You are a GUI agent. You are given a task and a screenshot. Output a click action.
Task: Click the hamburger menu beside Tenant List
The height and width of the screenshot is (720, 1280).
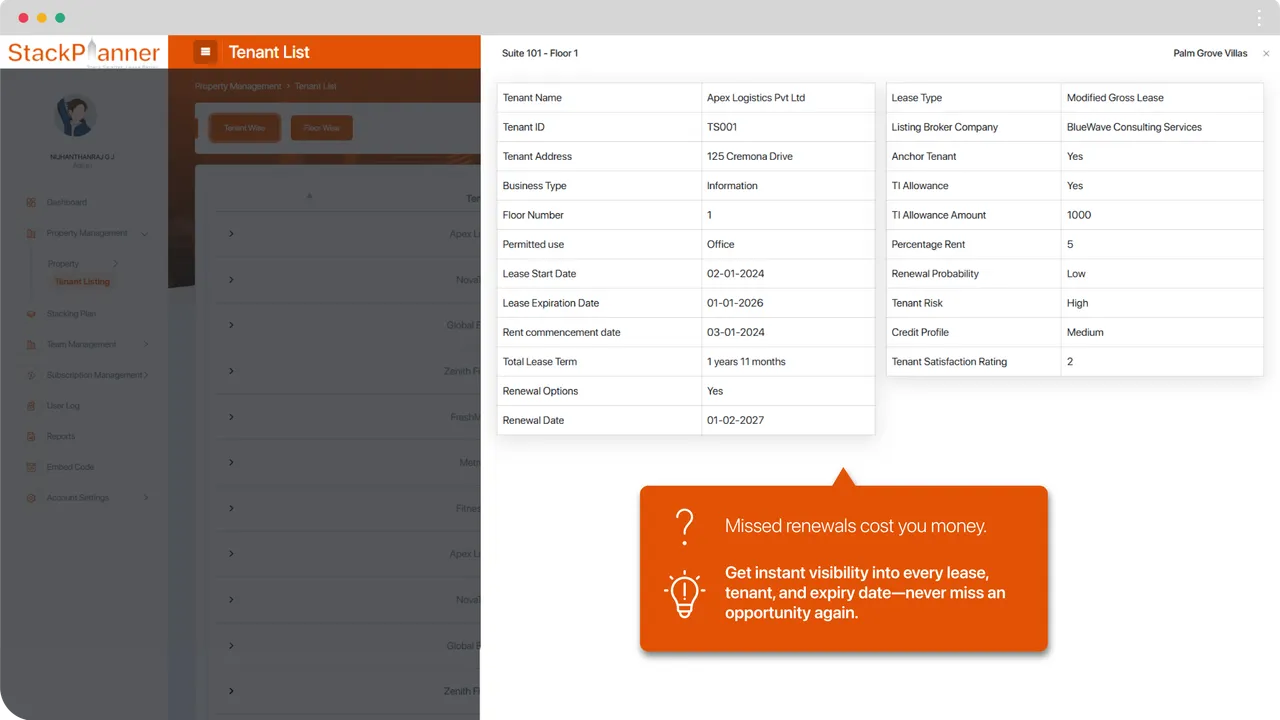(206, 51)
